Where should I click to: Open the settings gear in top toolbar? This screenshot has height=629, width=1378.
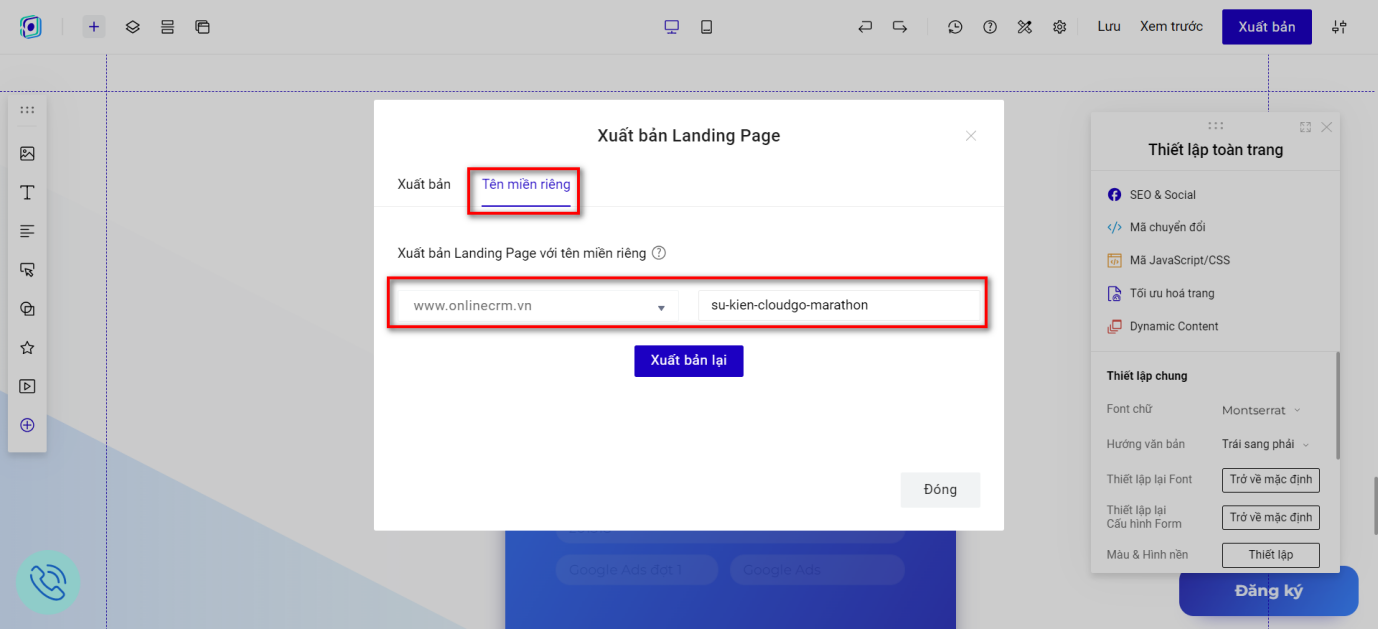1059,27
